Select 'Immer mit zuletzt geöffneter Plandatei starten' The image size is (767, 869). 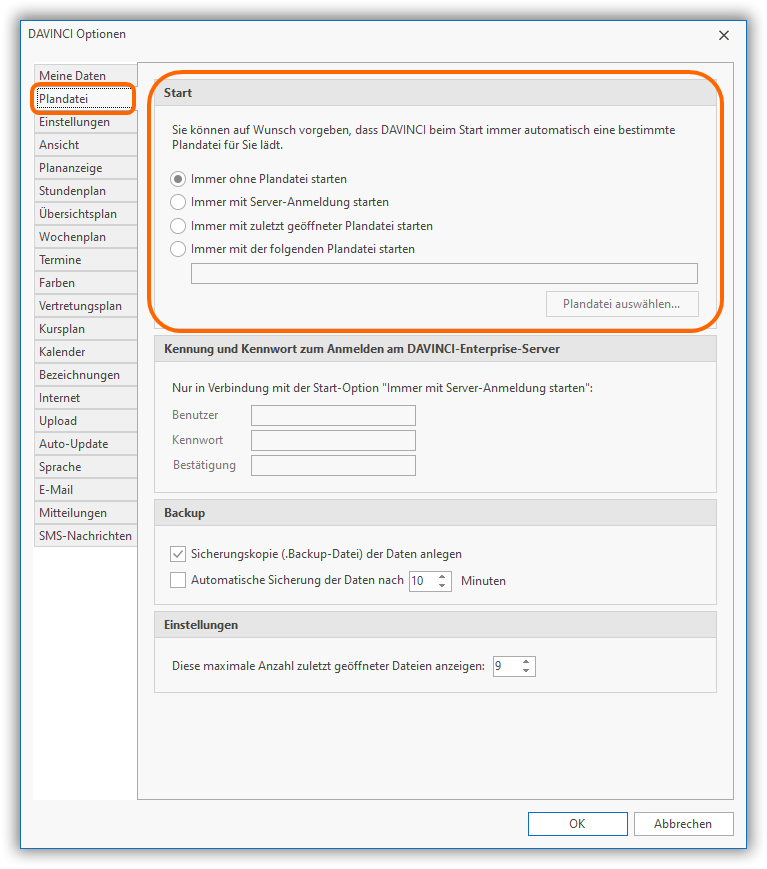(178, 226)
